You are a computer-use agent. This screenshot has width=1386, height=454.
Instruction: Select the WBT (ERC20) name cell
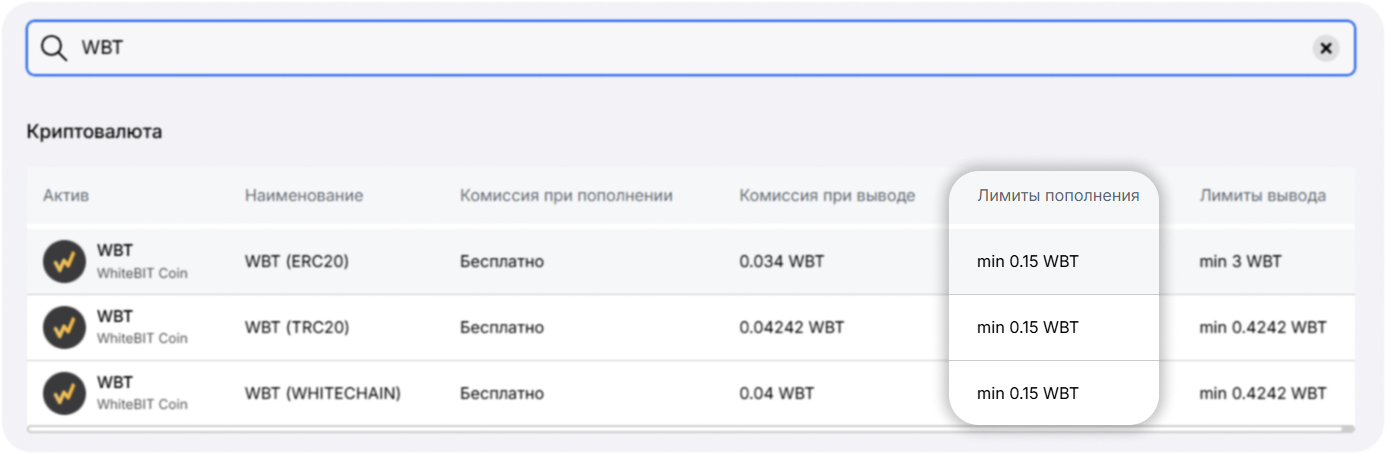coord(296,262)
